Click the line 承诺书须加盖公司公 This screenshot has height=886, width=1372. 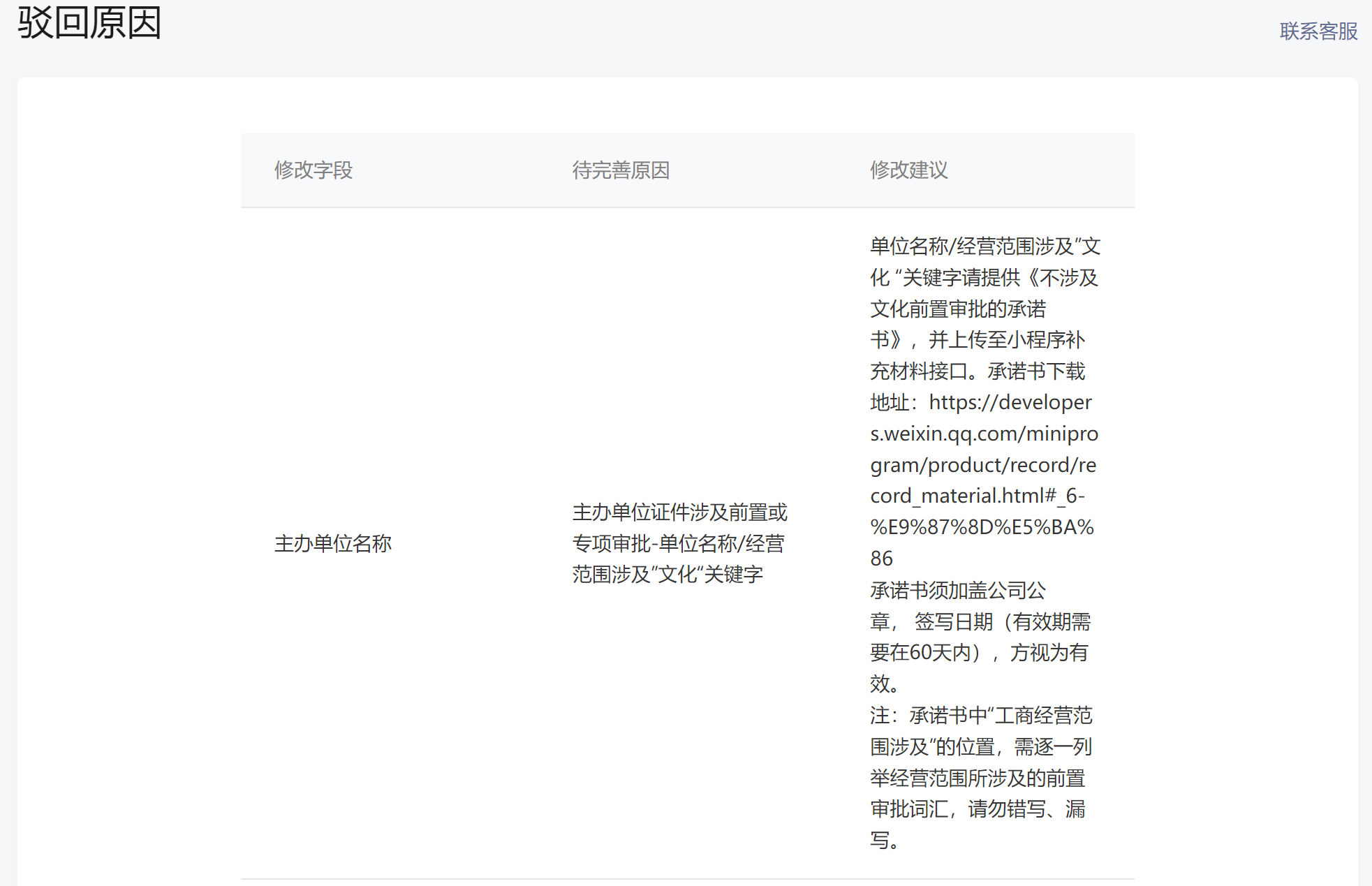(x=957, y=591)
